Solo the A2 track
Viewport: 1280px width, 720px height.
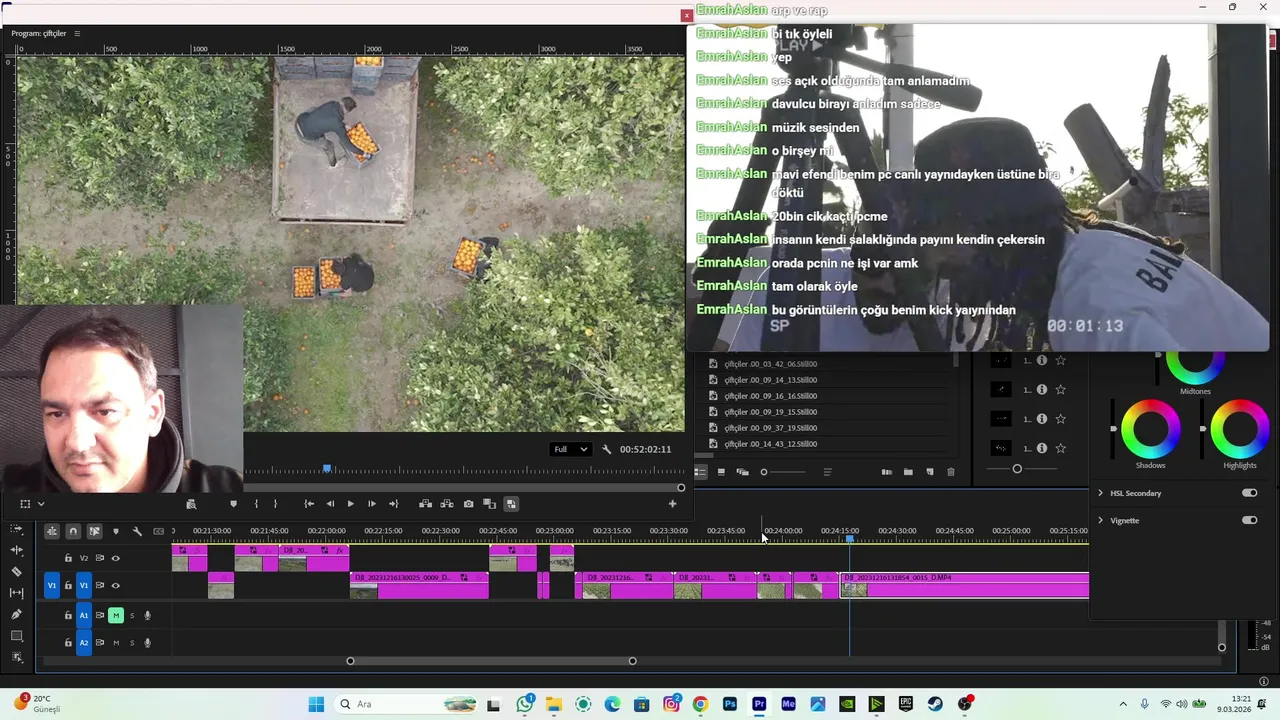[132, 643]
